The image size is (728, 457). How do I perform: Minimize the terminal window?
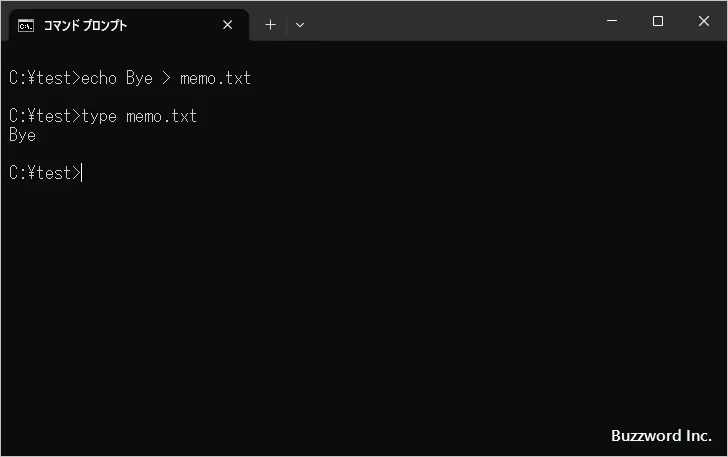click(612, 22)
